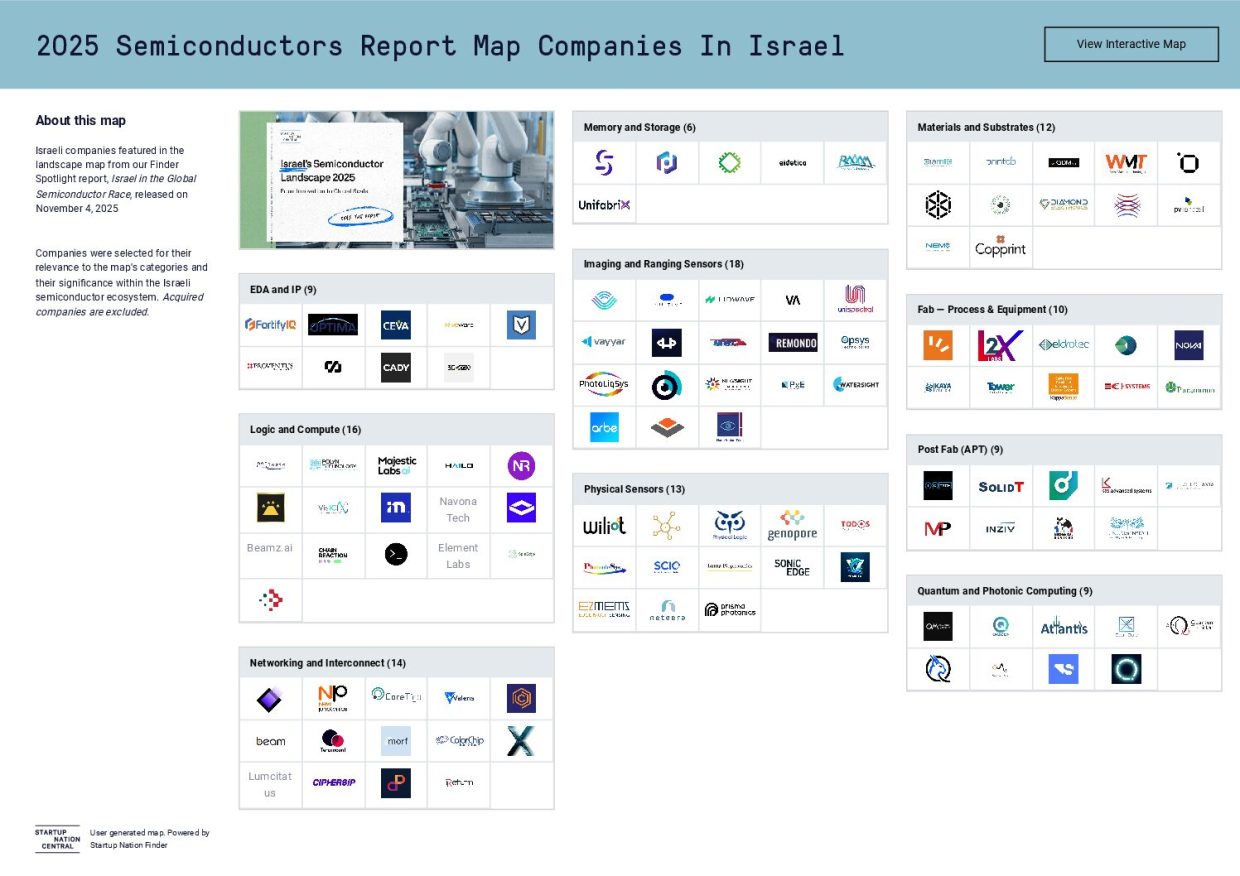This screenshot has height=876, width=1240.
Task: Click the Arbe logo
Action: (x=604, y=427)
